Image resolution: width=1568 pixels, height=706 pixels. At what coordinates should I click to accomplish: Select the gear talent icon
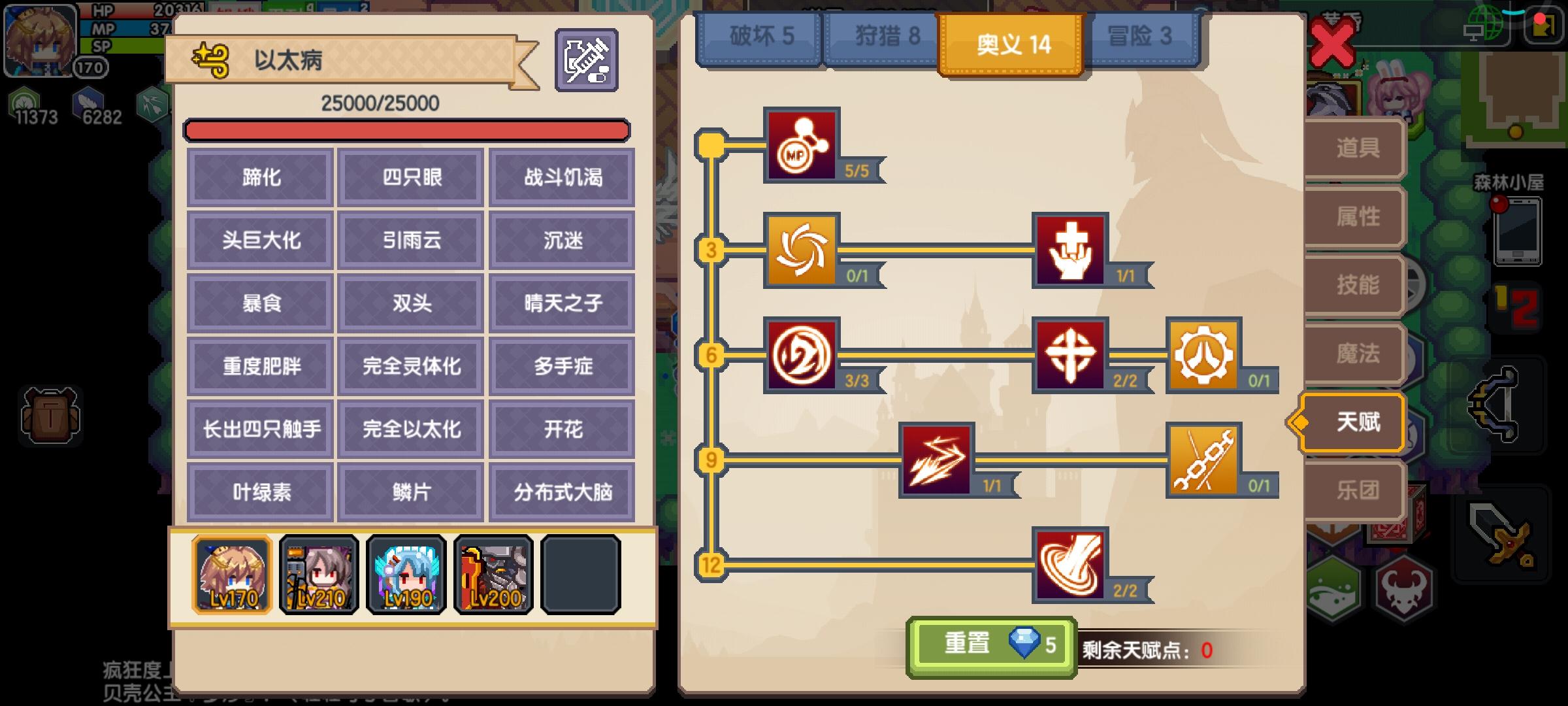1204,355
